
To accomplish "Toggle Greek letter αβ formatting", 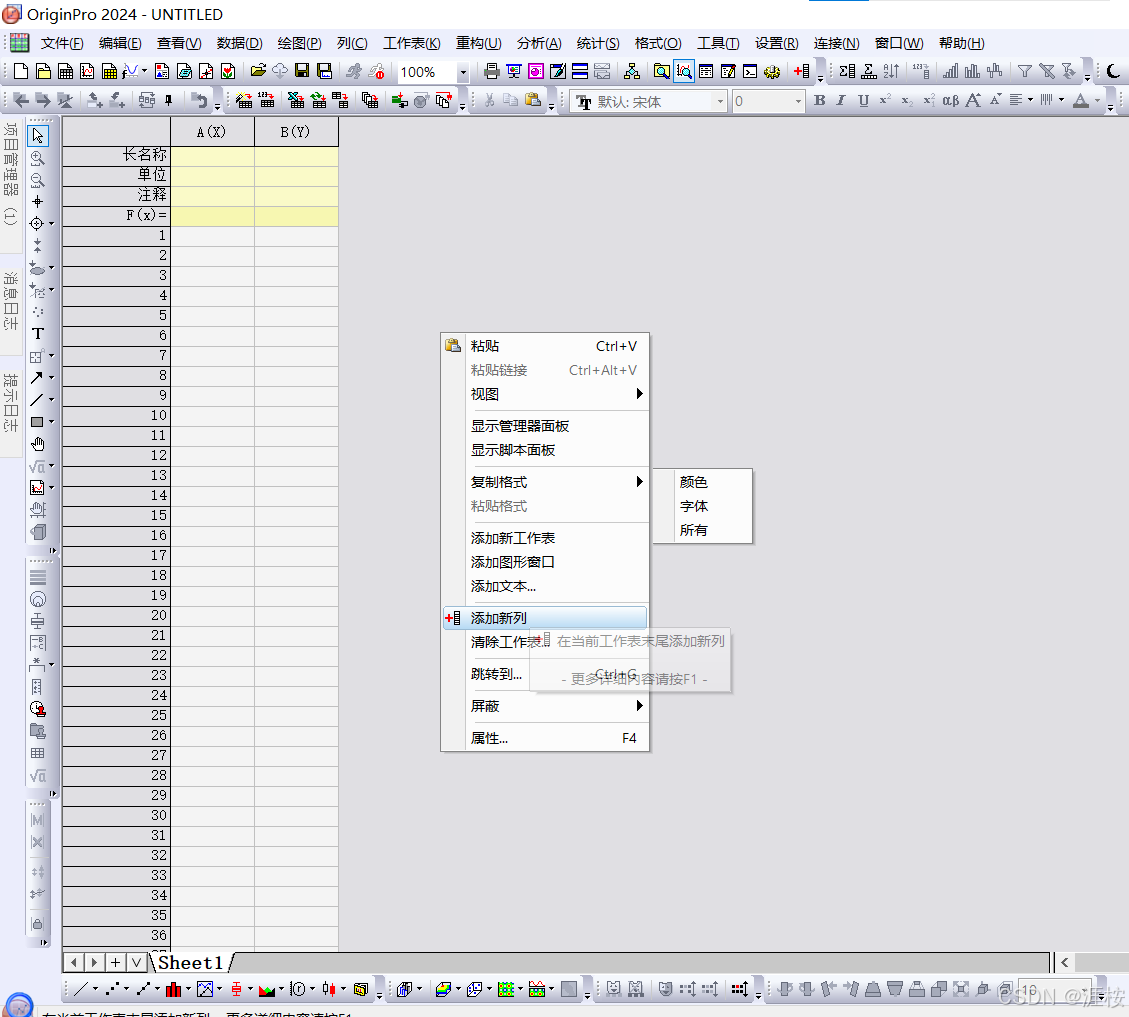I will click(950, 101).
